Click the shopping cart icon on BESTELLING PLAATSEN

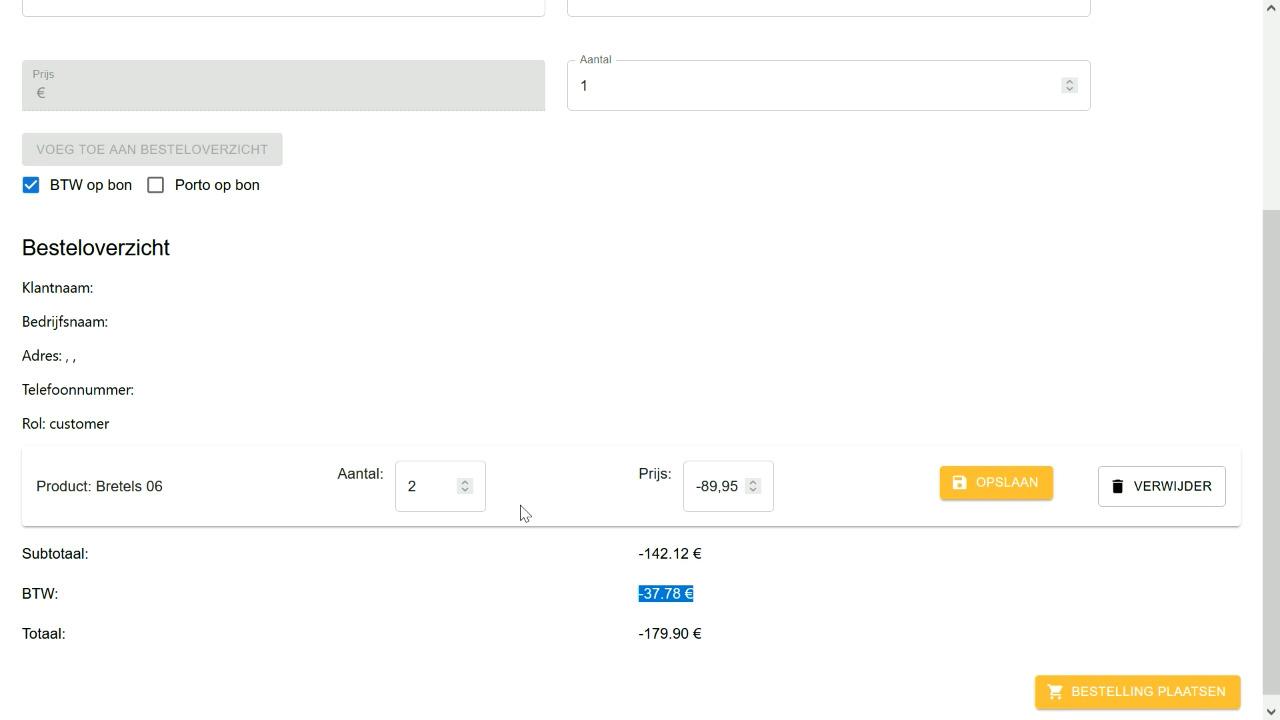tap(1054, 692)
